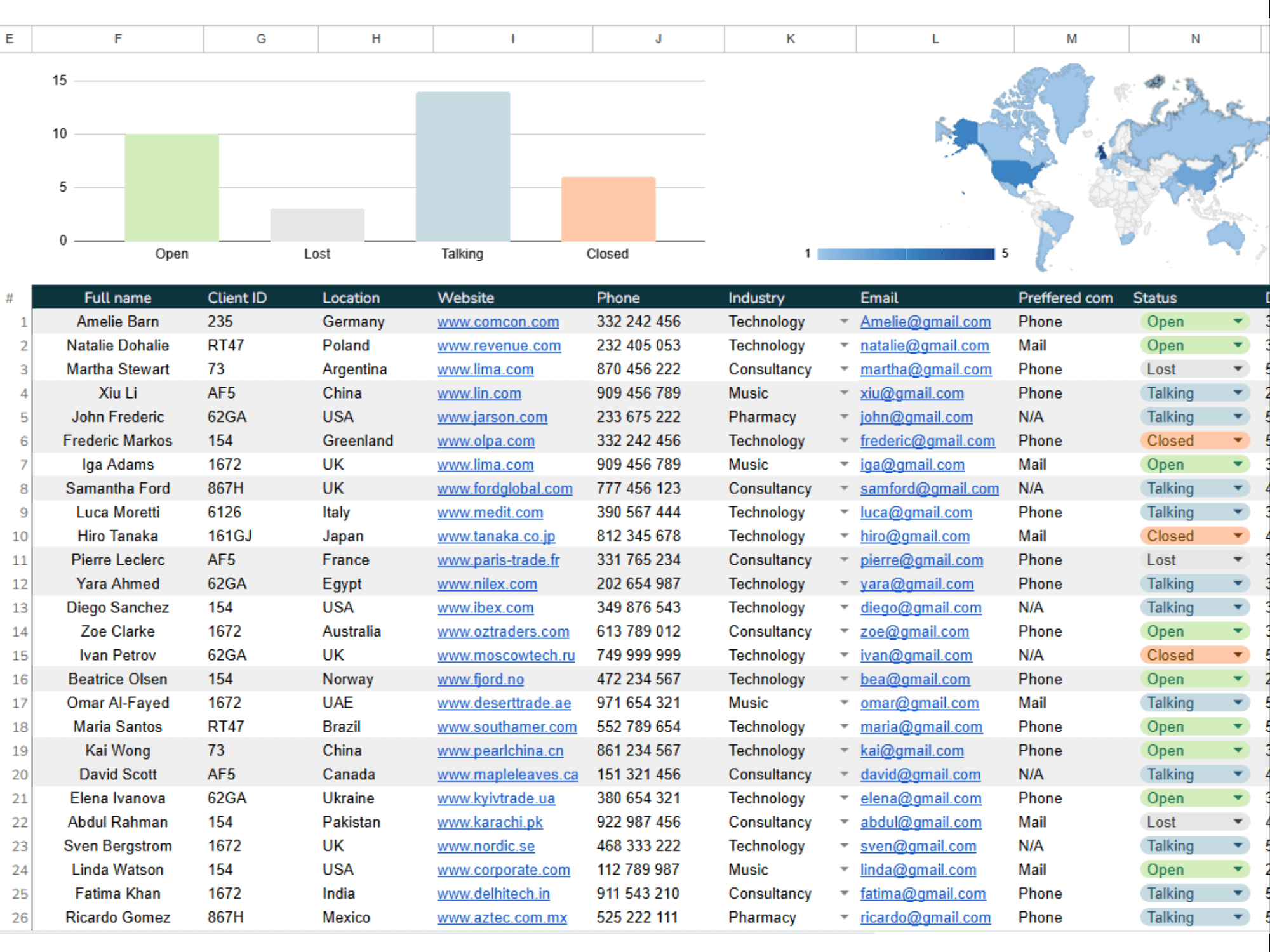Click the green Open bar in chart
Screen dimensions: 1270x952
[171, 188]
